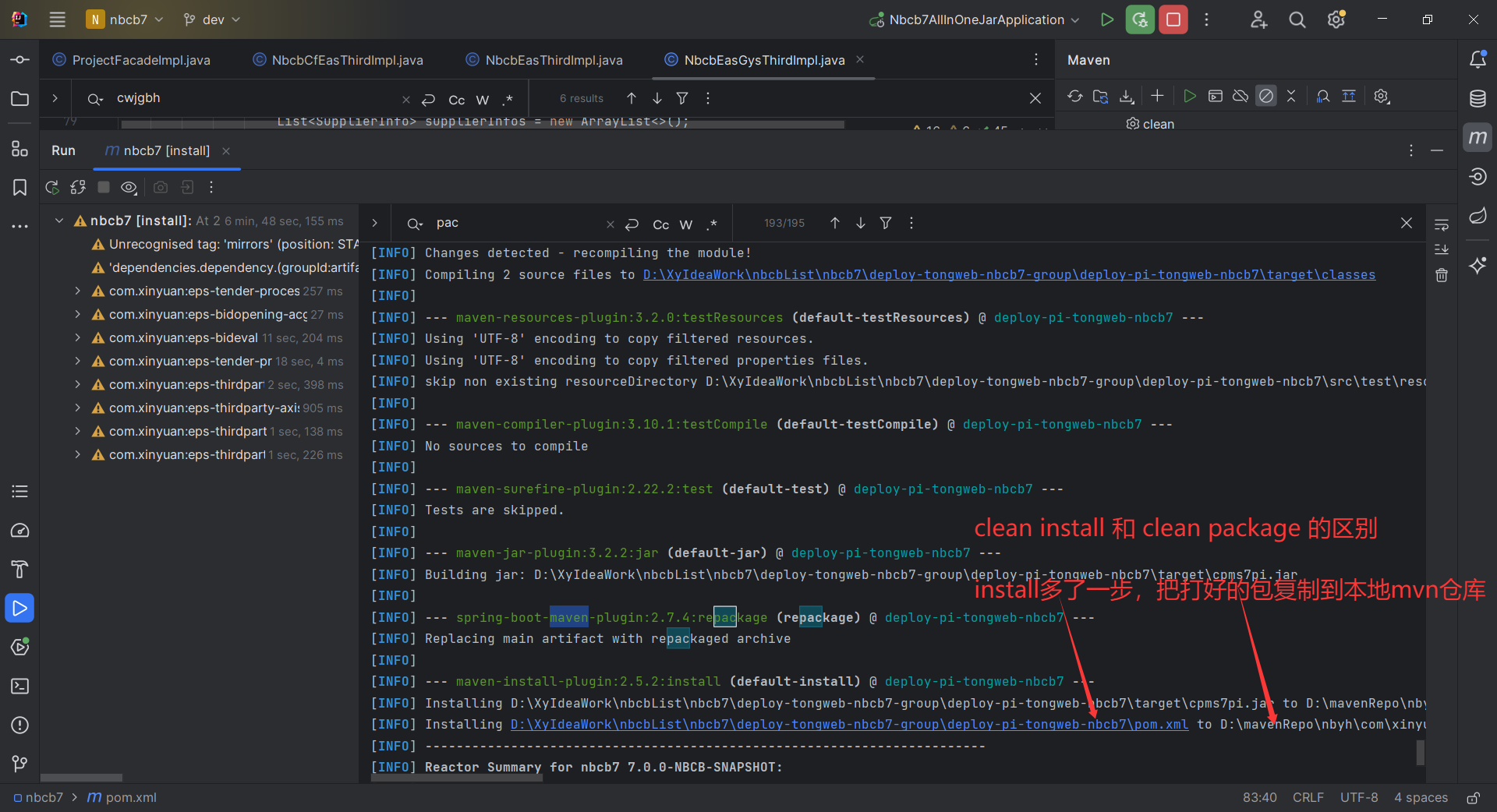Toggle scroll to end of console

tap(1442, 249)
